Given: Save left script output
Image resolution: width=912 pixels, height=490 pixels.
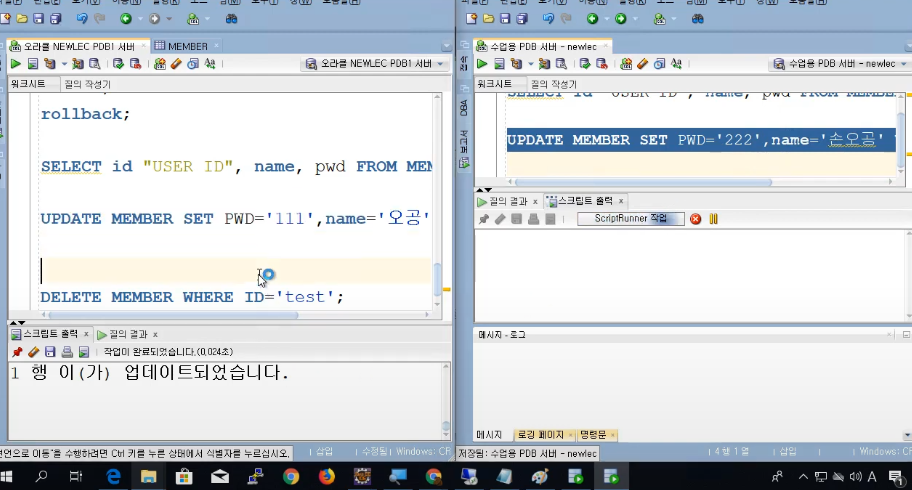Looking at the screenshot, I should coord(50,351).
